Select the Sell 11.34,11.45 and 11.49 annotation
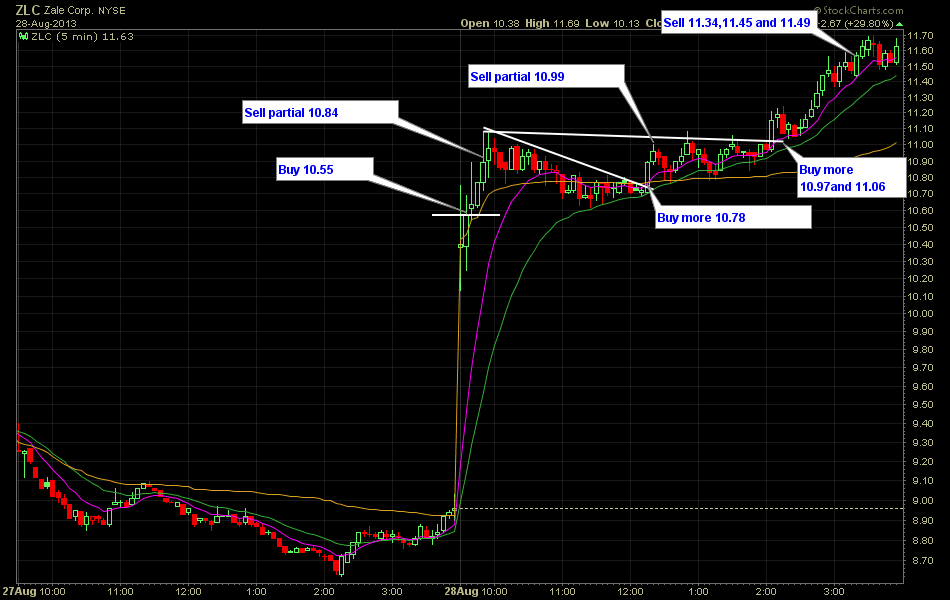 coord(737,23)
